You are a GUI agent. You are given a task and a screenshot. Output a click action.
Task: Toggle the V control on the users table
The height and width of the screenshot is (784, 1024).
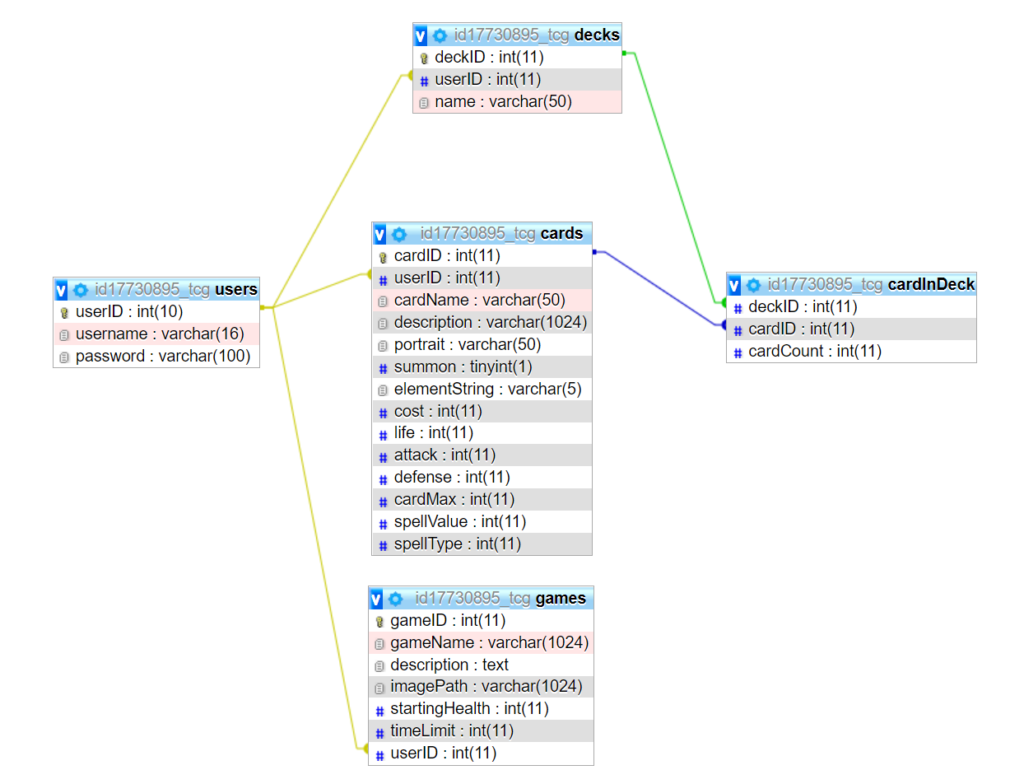click(x=61, y=290)
